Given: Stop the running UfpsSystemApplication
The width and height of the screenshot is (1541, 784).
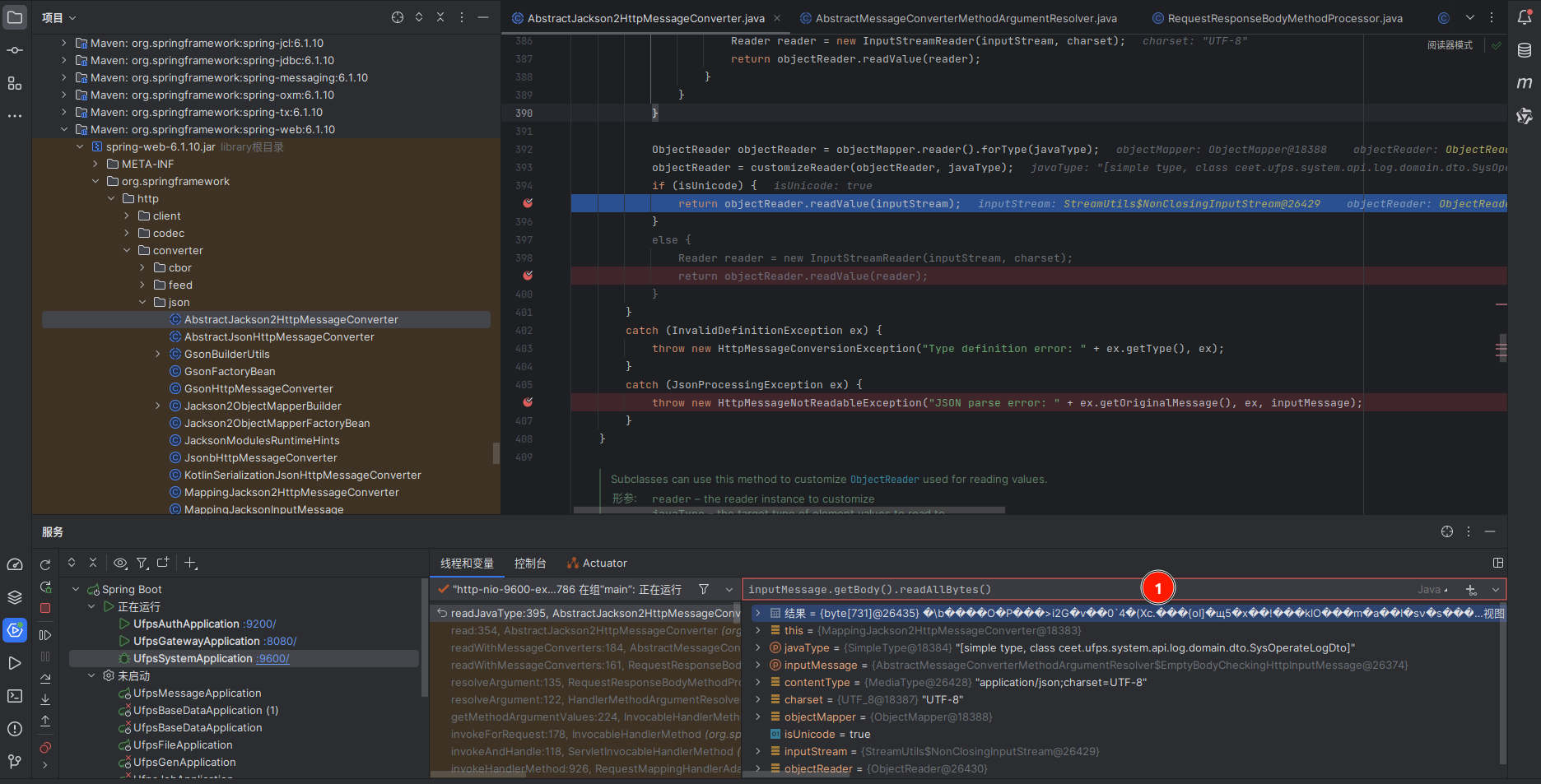Looking at the screenshot, I should pos(45,608).
